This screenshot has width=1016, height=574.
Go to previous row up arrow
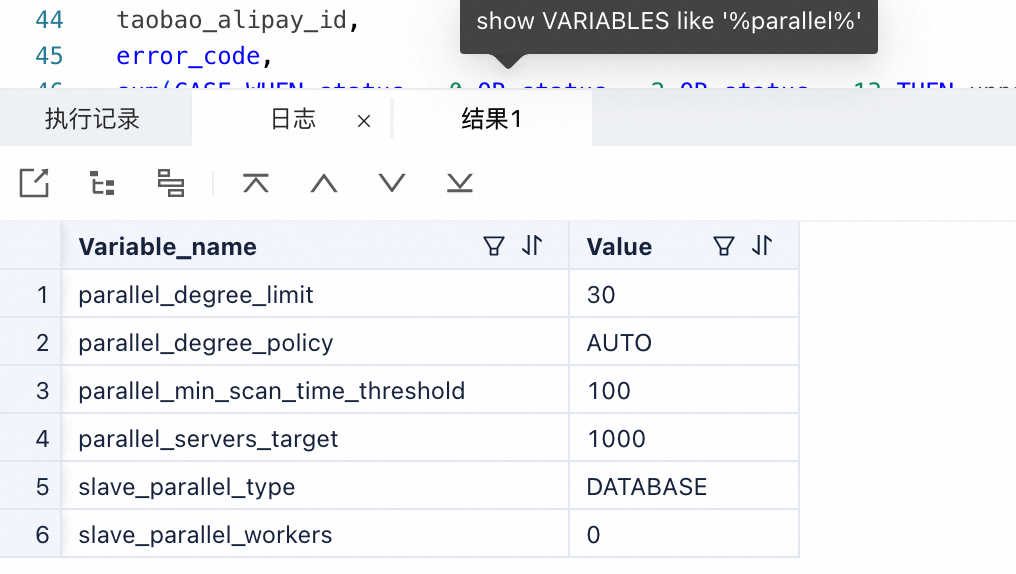tap(324, 184)
